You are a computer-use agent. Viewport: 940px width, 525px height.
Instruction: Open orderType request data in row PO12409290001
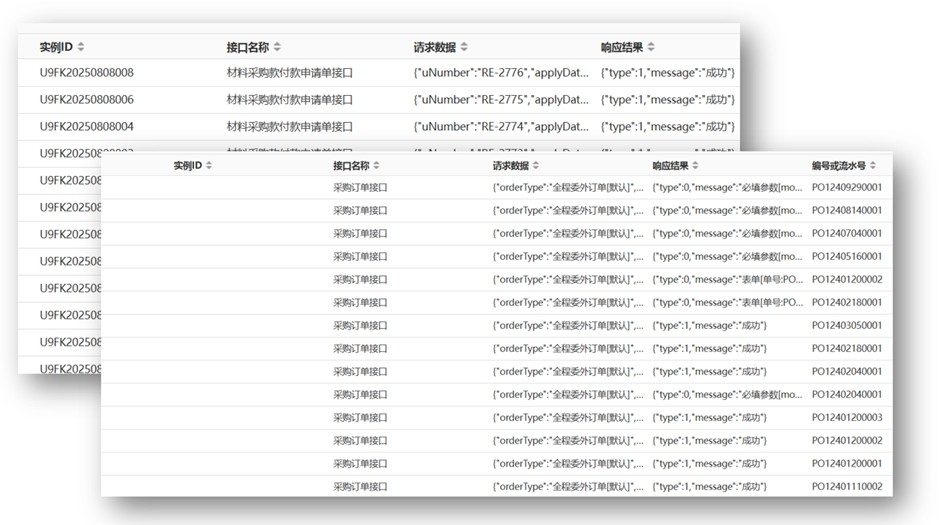[568, 188]
